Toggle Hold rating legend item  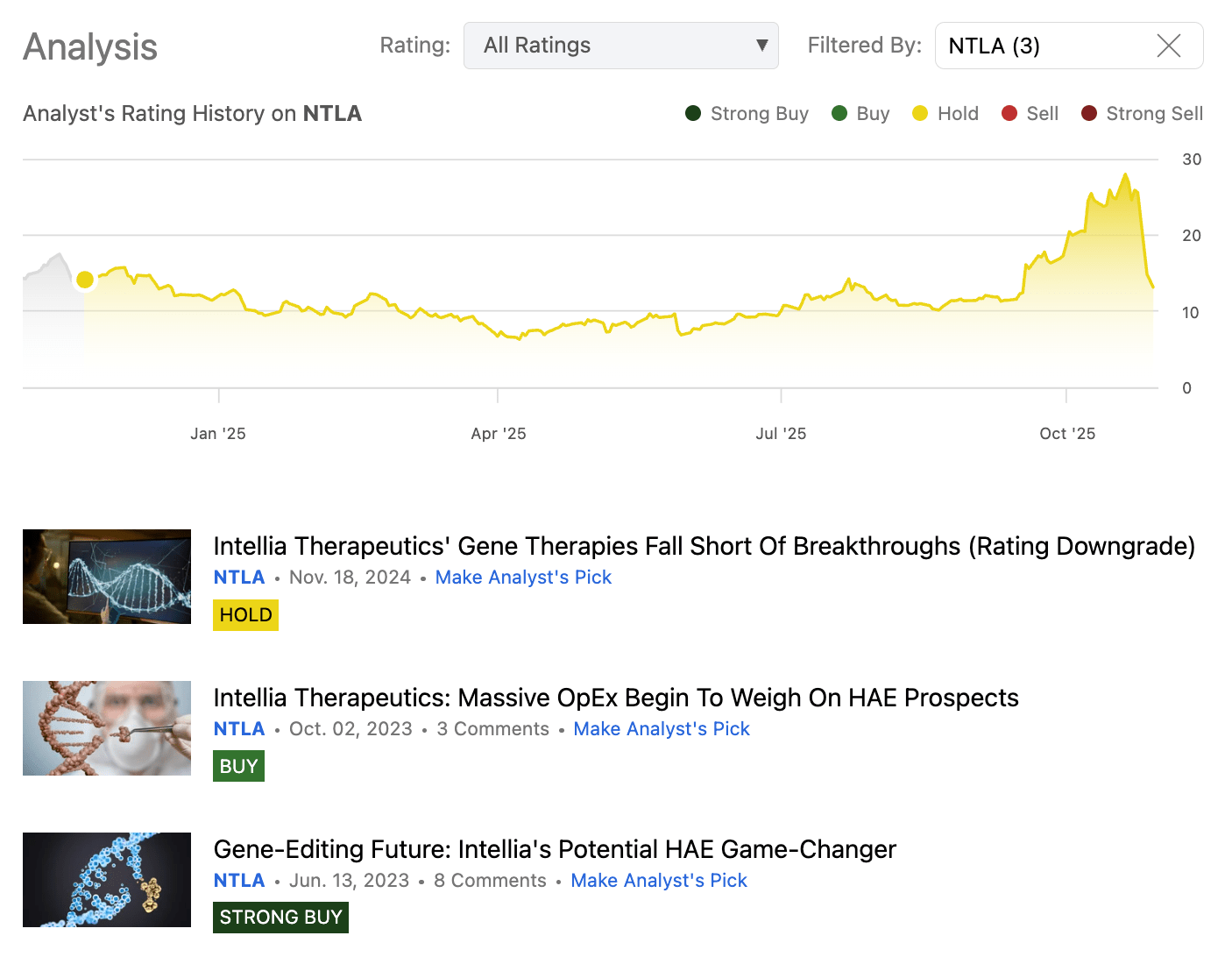tap(945, 113)
